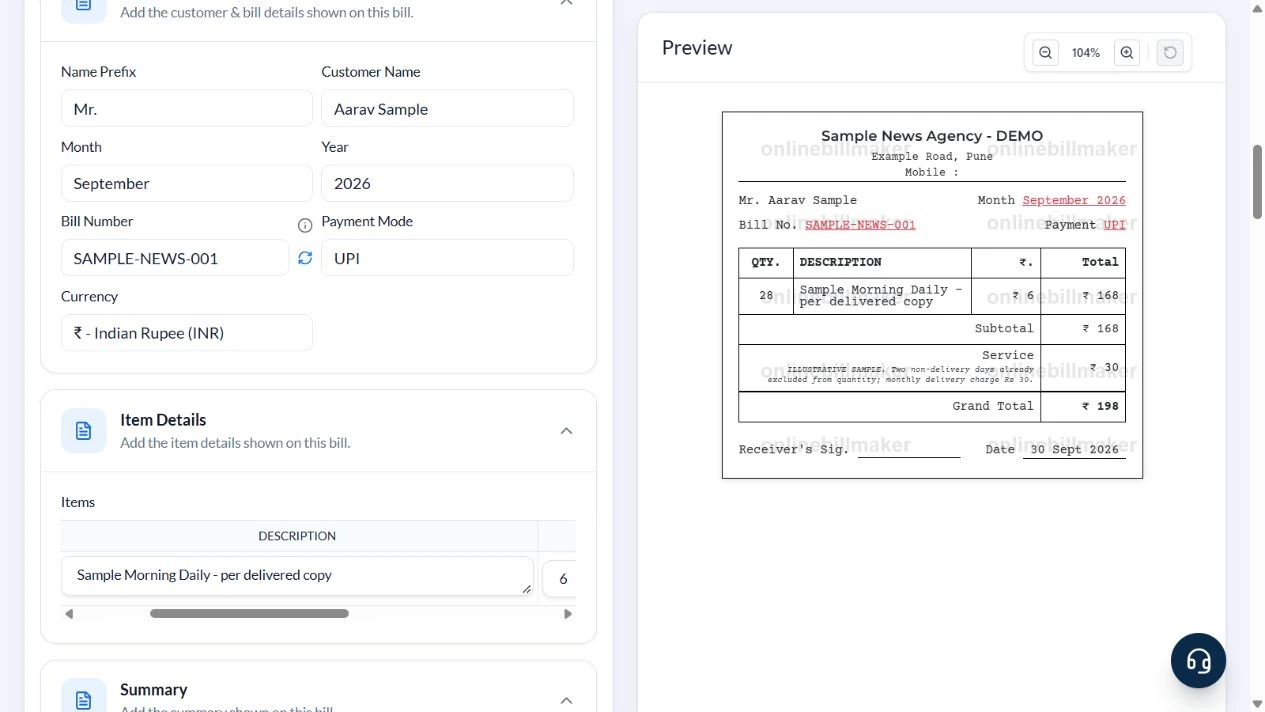Zoom in the bill preview
The height and width of the screenshot is (712, 1265).
point(1127,53)
